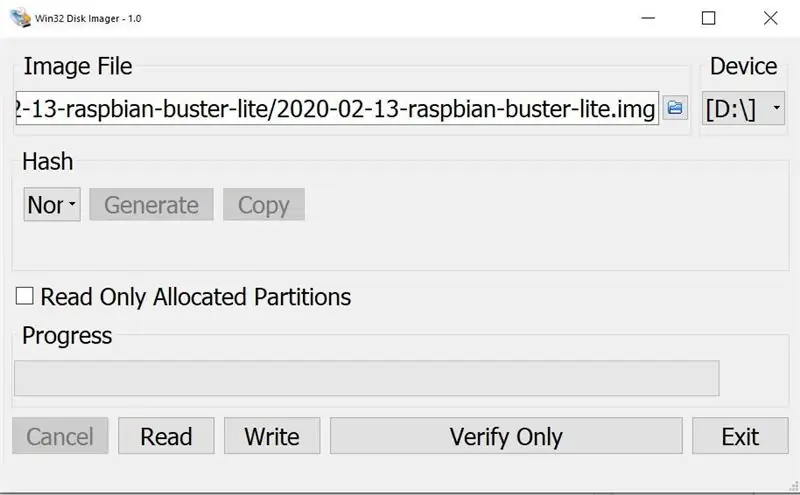The width and height of the screenshot is (800, 495).
Task: Select the Verify Only button
Action: 506,436
